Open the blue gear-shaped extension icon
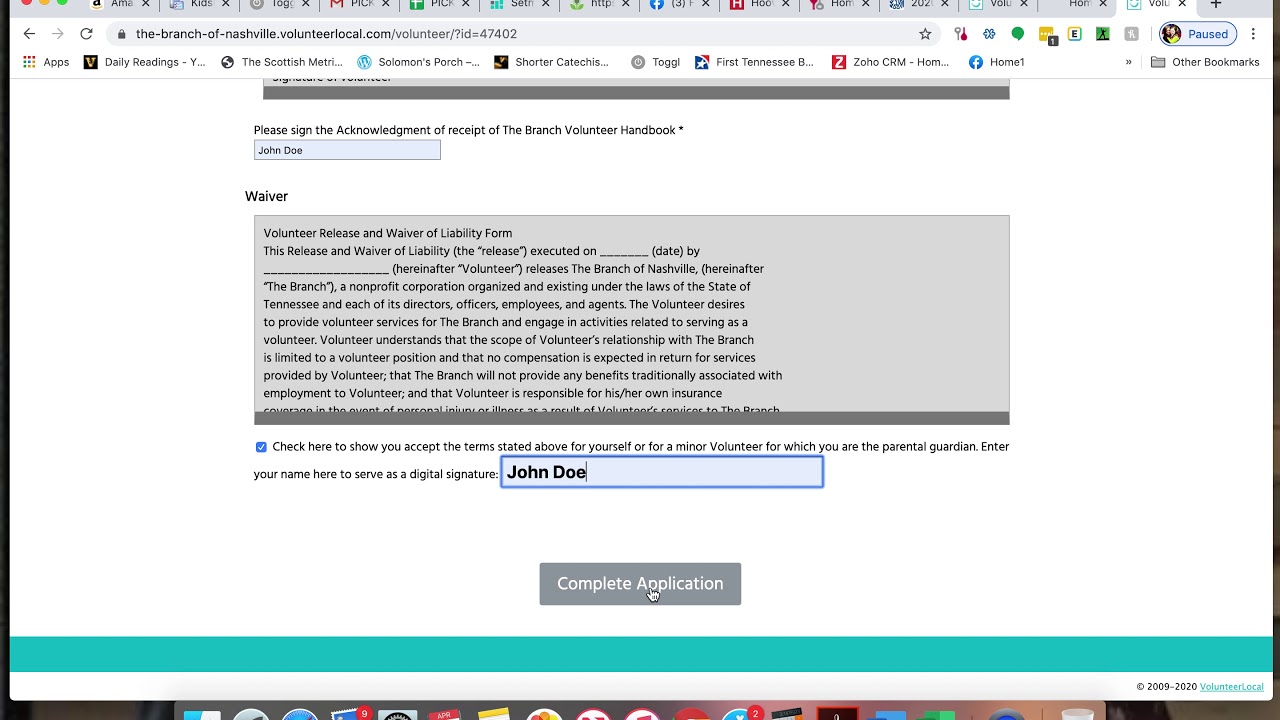The width and height of the screenshot is (1280, 720). (x=989, y=34)
